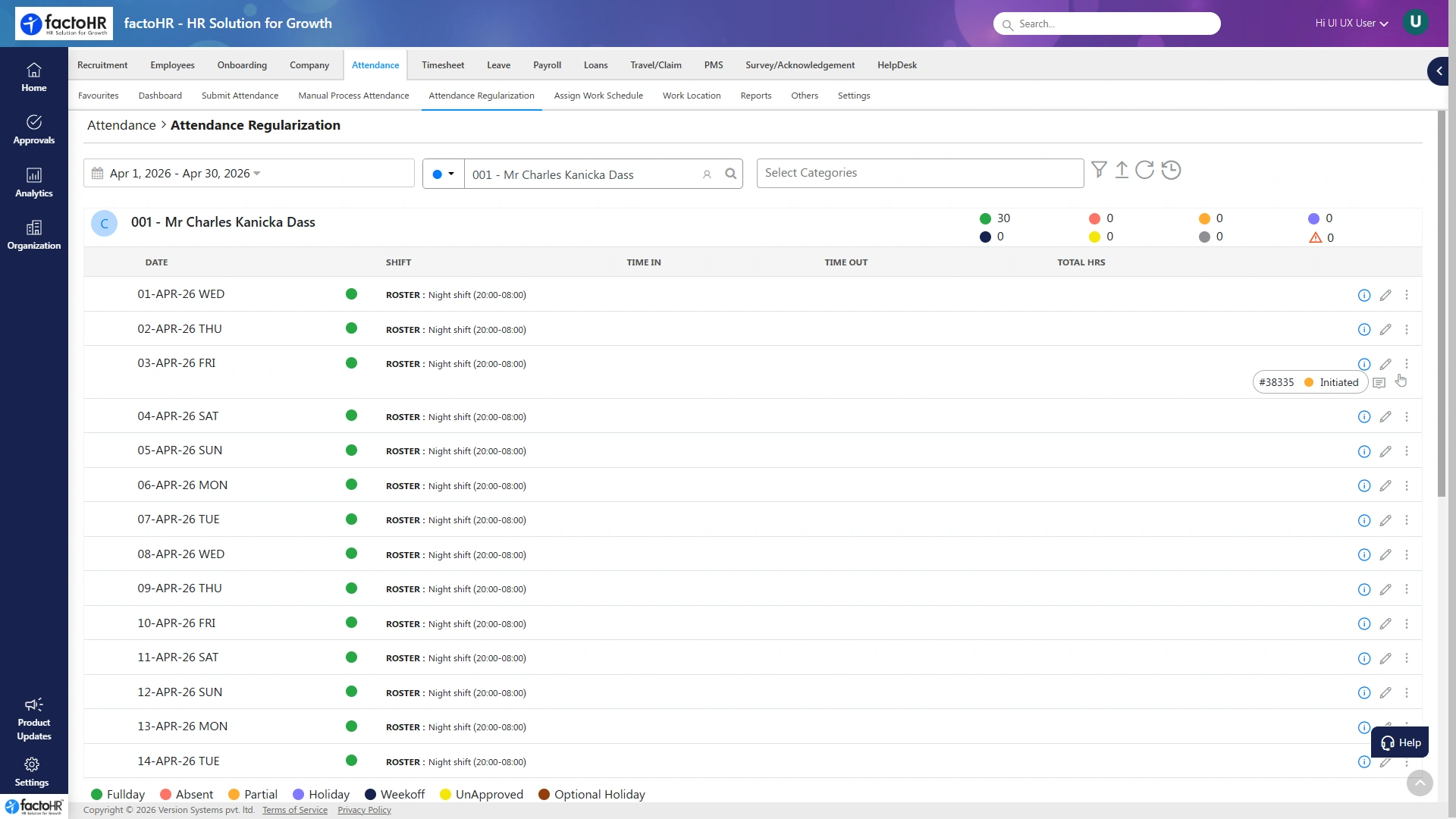Image resolution: width=1456 pixels, height=819 pixels.
Task: Open sidebar Settings gear
Action: point(32,772)
